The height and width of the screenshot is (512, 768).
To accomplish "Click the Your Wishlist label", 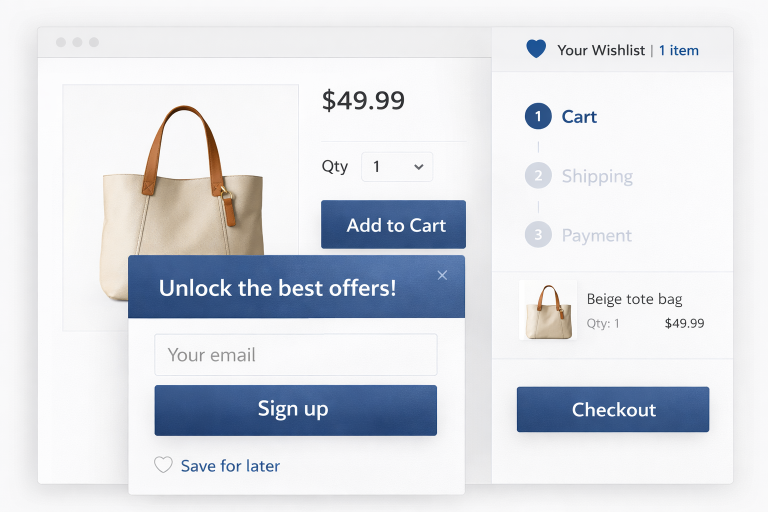I will click(601, 50).
